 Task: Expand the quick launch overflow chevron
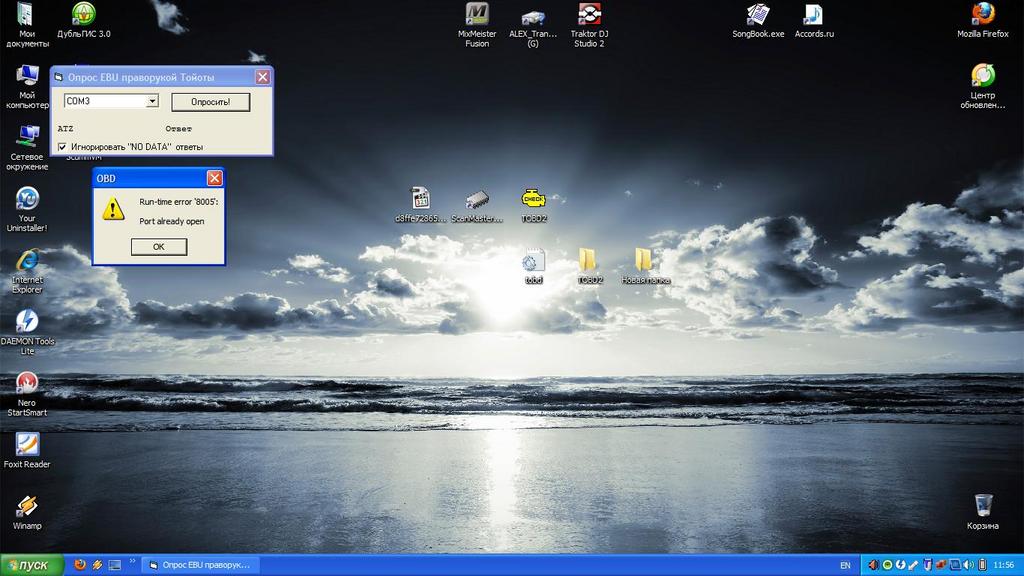pos(134,565)
